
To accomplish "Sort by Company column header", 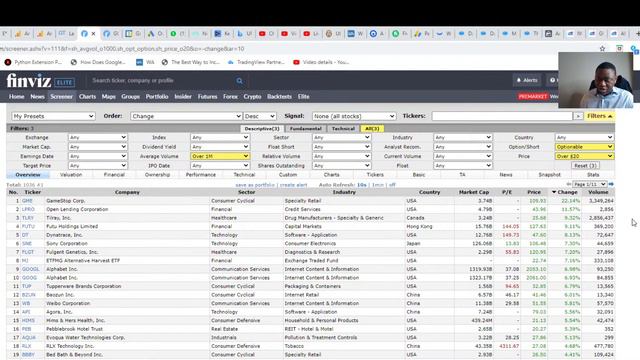I will [127, 192].
